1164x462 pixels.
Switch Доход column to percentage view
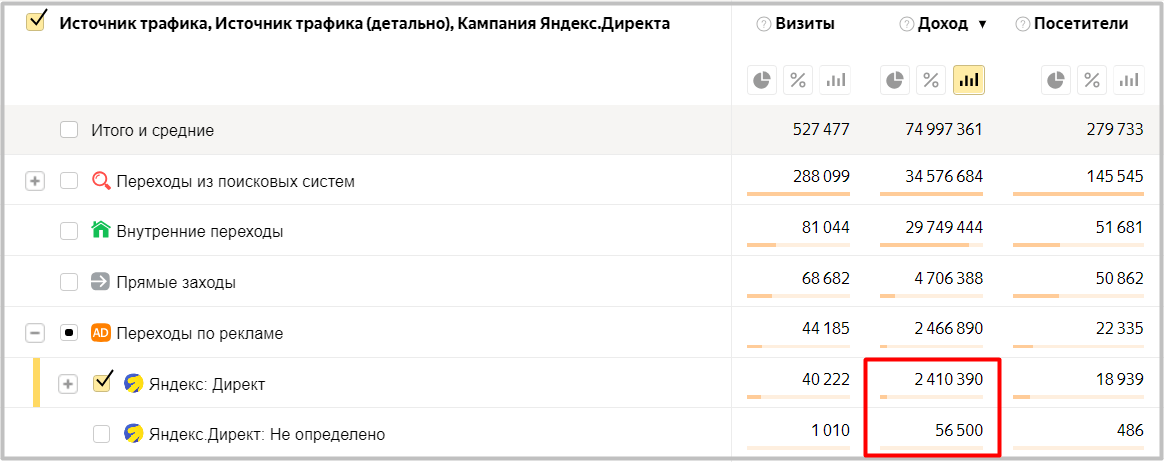click(x=931, y=80)
